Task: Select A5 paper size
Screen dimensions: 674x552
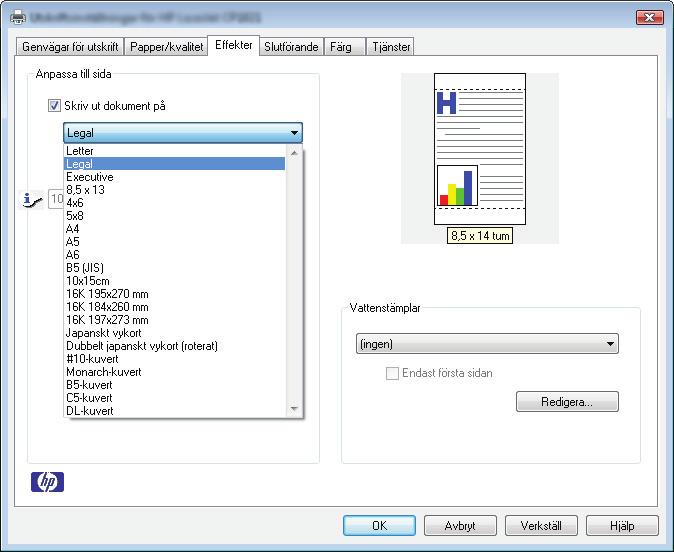Action: 175,242
